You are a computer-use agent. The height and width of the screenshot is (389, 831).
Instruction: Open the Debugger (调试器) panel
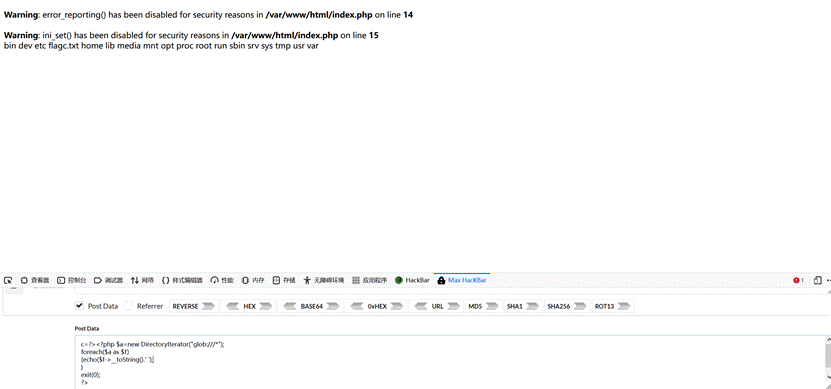tap(109, 280)
